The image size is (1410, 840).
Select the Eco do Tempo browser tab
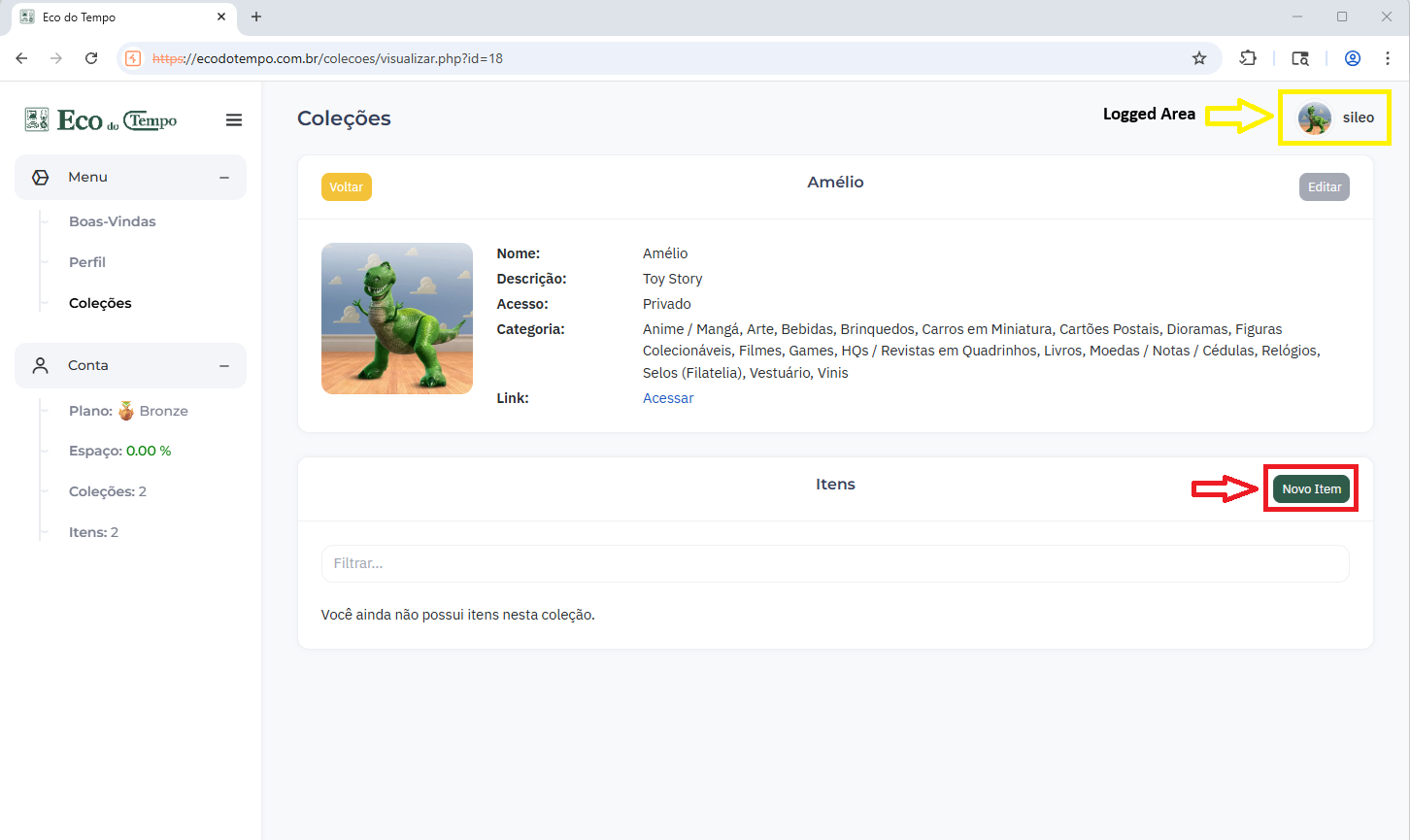123,17
